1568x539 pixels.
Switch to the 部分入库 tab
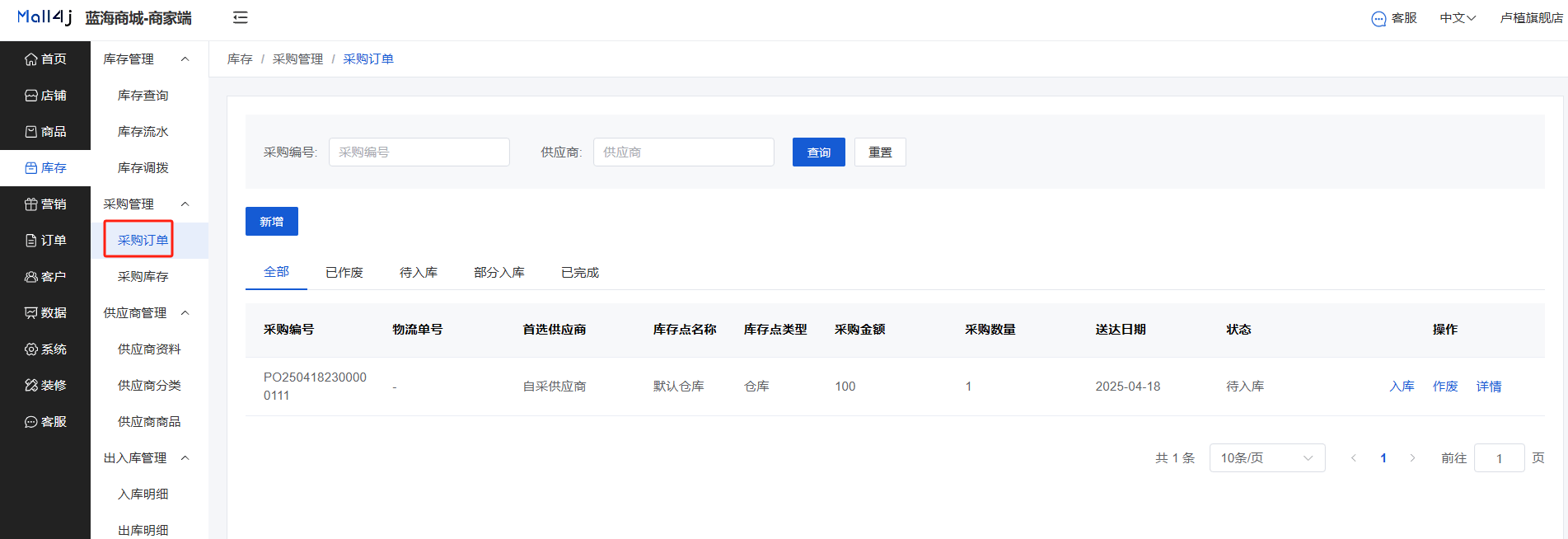click(499, 273)
